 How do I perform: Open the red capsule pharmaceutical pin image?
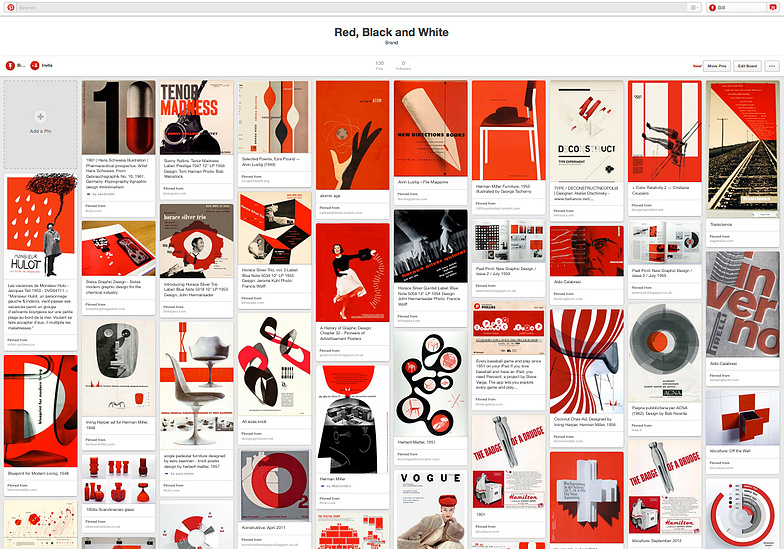(118, 118)
